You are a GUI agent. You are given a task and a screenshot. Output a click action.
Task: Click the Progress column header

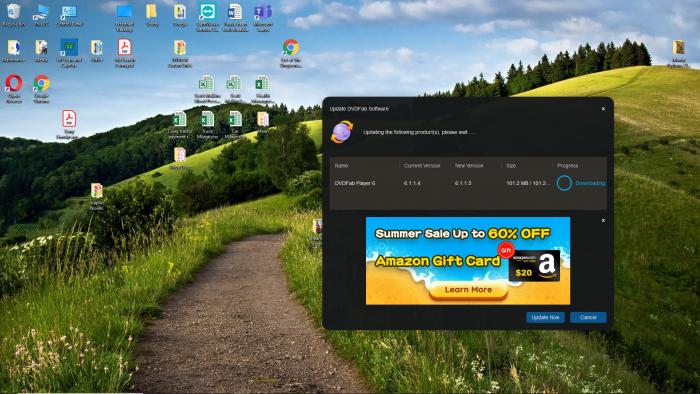point(567,166)
